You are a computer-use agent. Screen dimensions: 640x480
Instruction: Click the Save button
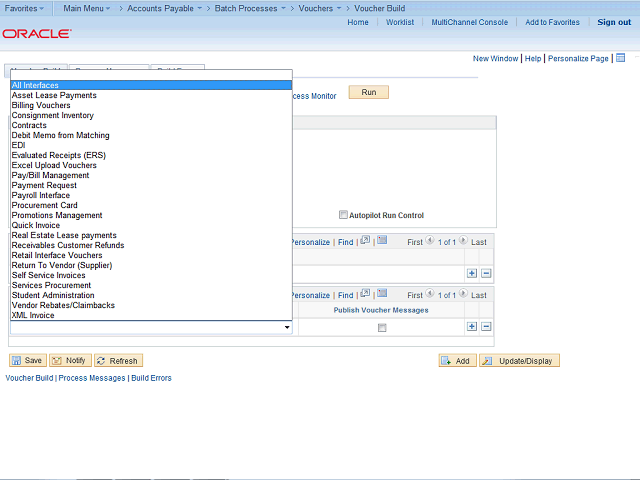click(x=28, y=360)
